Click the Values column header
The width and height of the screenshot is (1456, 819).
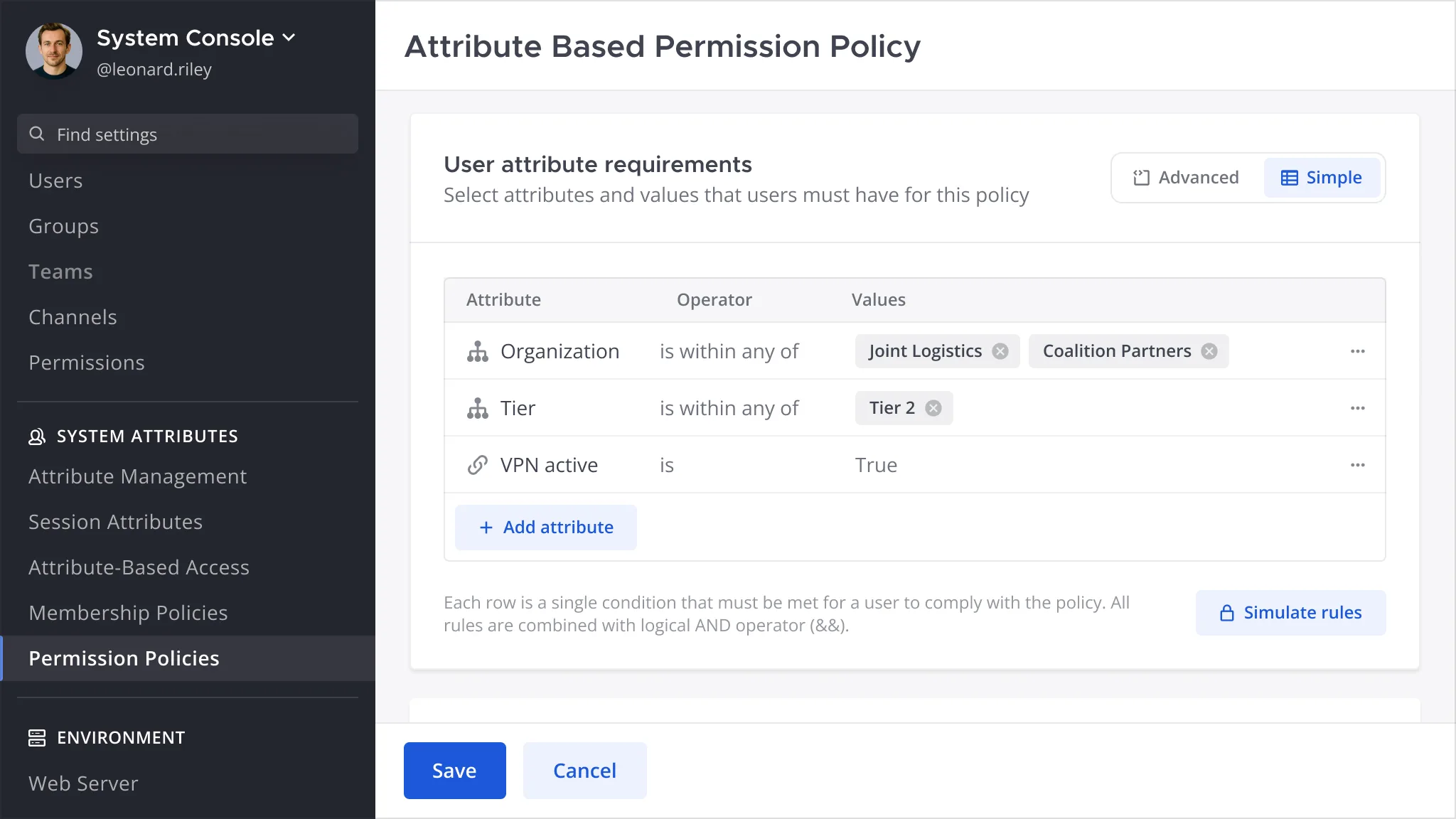[879, 300]
